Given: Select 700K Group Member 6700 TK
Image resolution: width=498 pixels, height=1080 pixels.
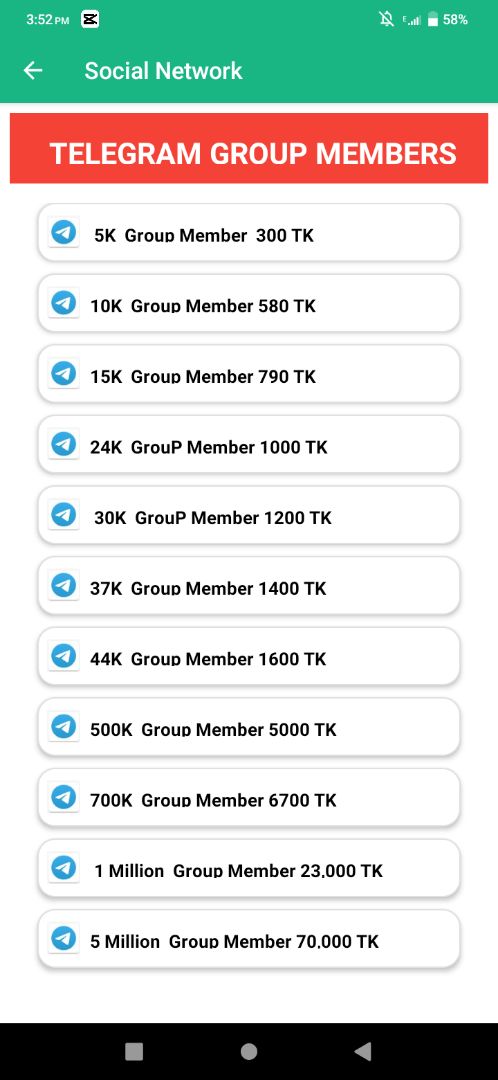Looking at the screenshot, I should (x=249, y=797).
